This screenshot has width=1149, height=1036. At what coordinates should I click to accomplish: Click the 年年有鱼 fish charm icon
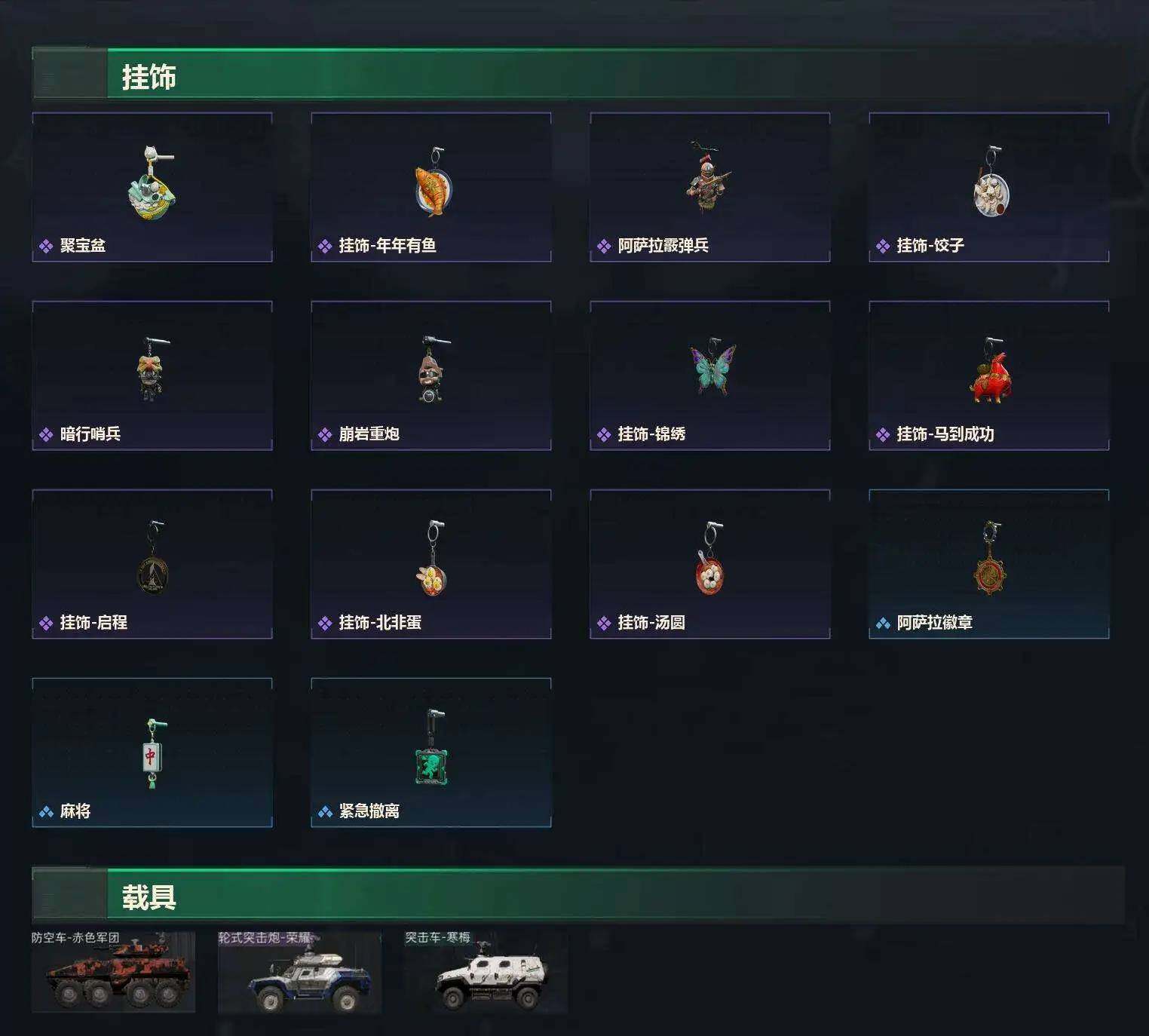coord(433,182)
